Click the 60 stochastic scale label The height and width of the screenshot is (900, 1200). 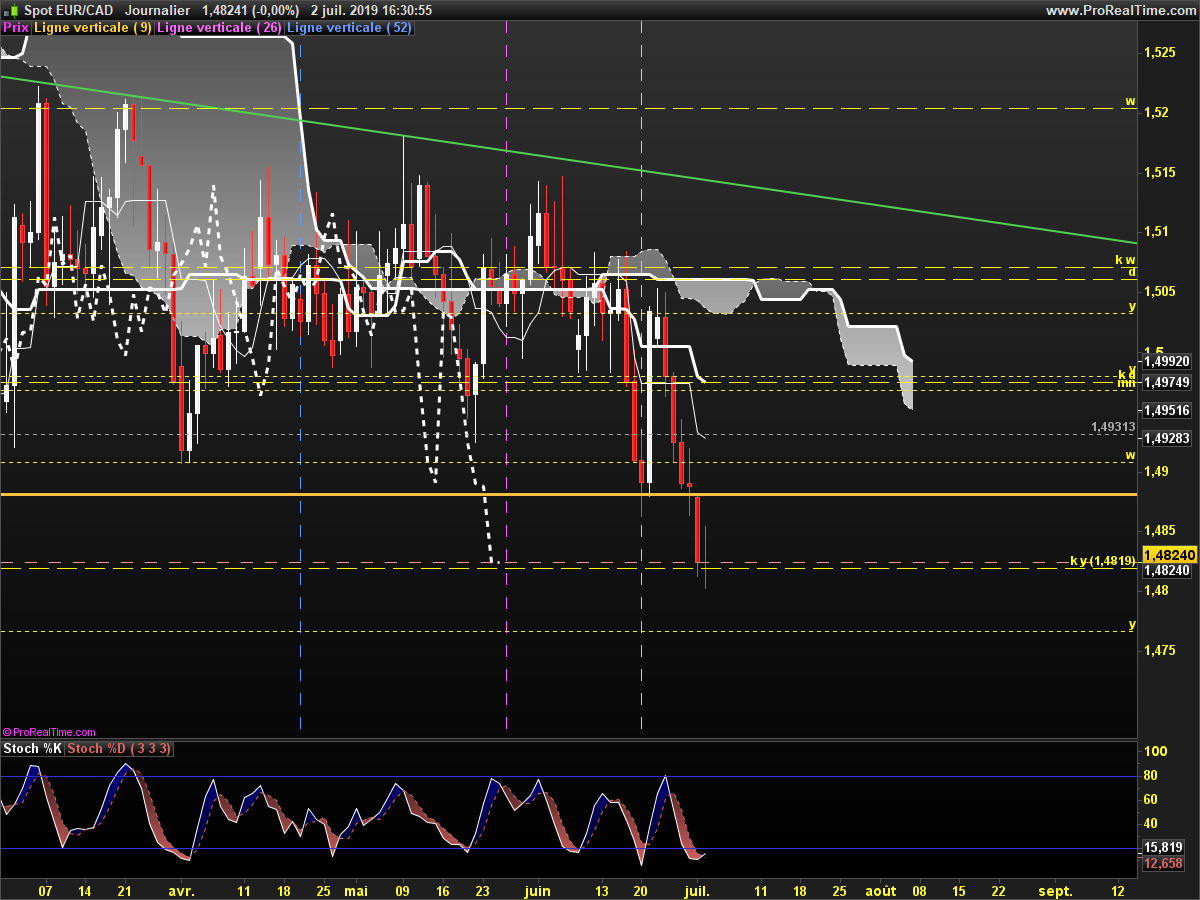point(1152,800)
